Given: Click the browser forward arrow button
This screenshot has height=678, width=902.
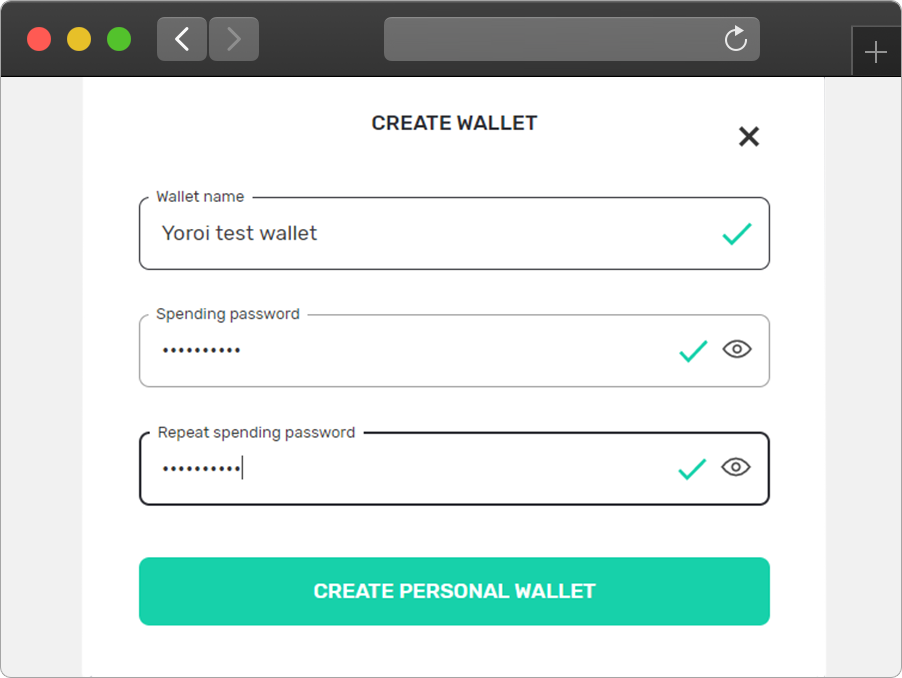Looking at the screenshot, I should tap(234, 39).
